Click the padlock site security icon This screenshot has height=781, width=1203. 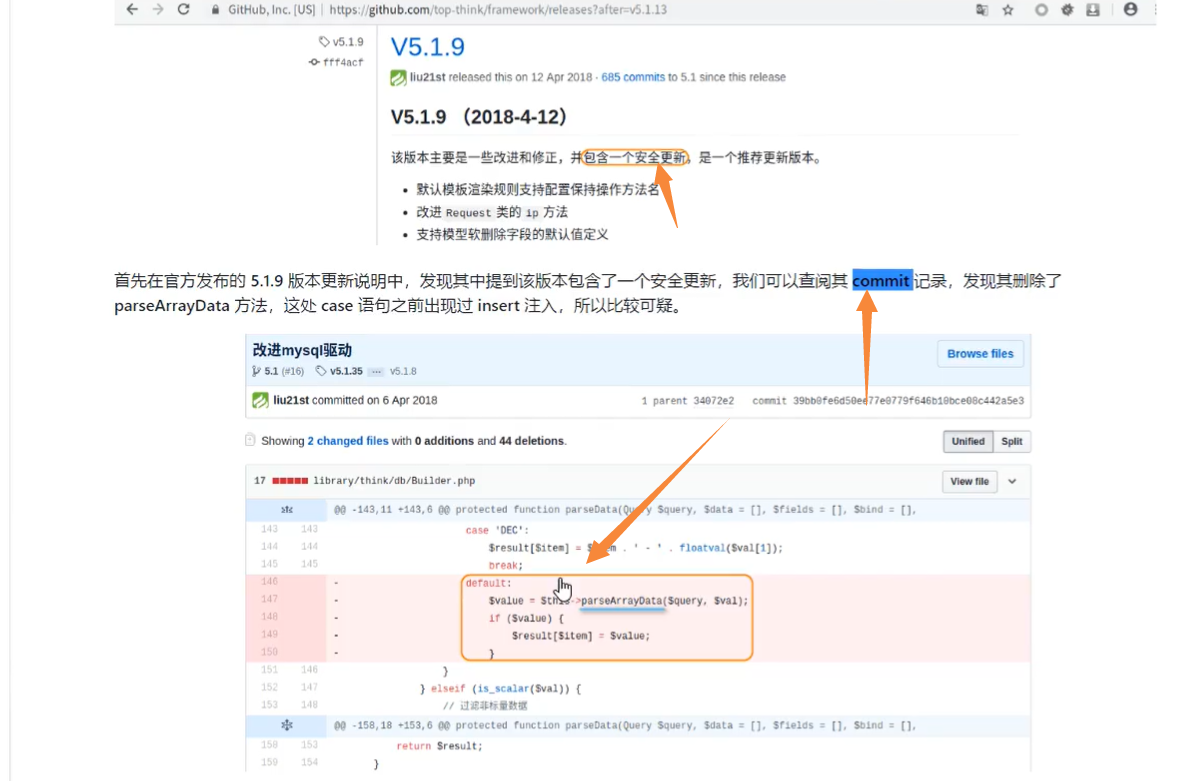click(x=216, y=9)
